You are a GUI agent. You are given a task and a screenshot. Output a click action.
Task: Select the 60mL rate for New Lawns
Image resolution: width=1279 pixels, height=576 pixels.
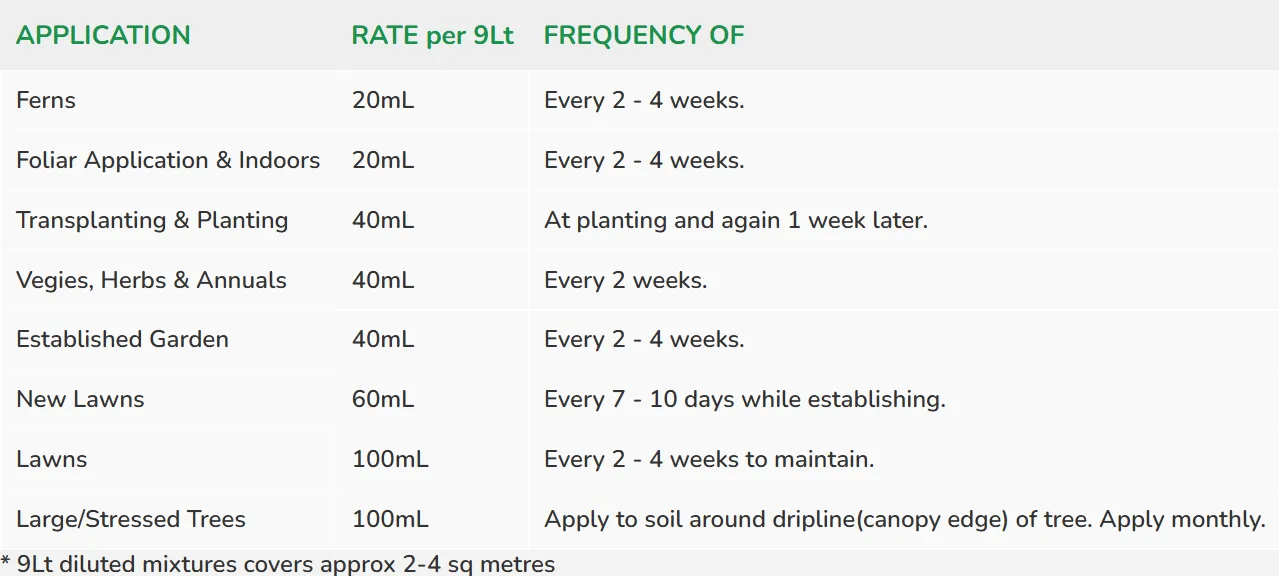383,400
